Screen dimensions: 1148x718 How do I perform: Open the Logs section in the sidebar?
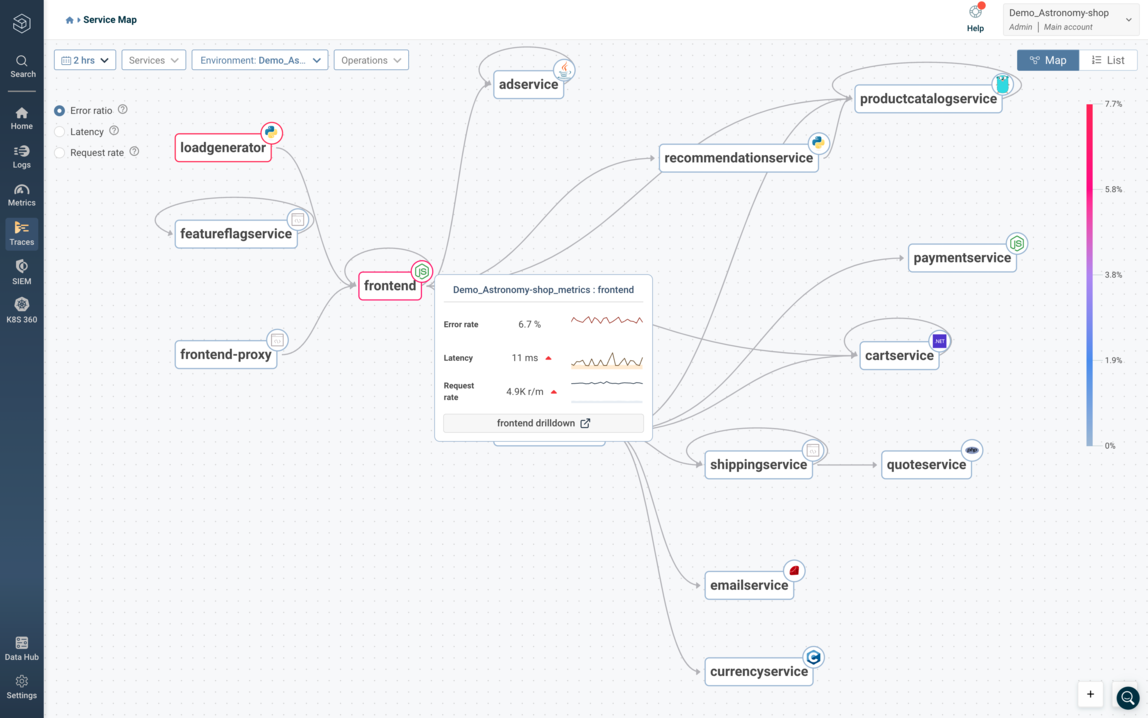pyautogui.click(x=21, y=155)
